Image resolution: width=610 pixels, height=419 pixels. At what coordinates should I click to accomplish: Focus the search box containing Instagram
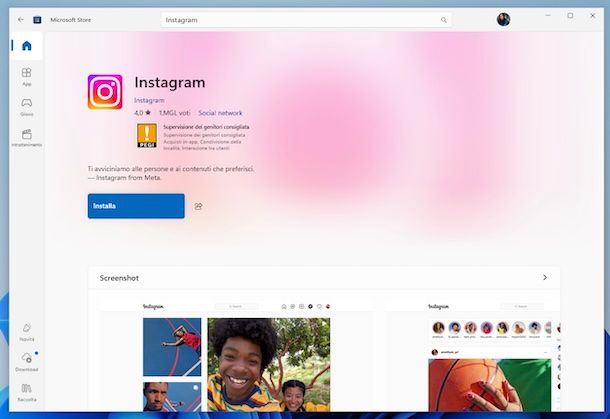306,20
